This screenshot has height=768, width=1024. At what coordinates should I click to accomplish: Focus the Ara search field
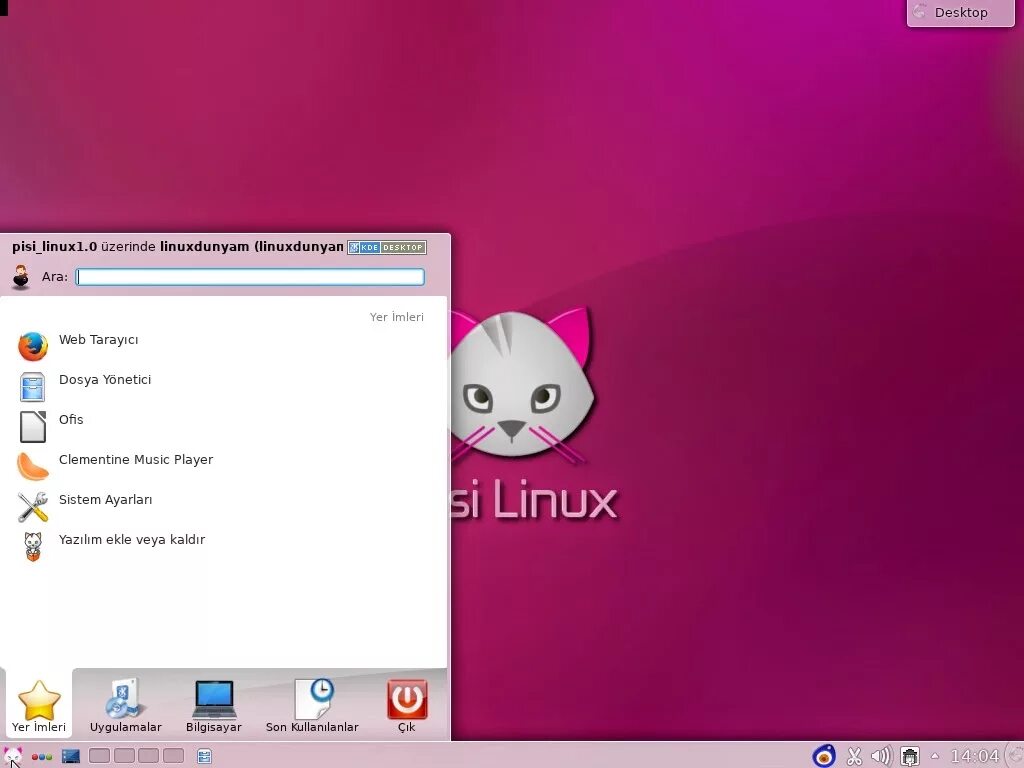(x=250, y=277)
